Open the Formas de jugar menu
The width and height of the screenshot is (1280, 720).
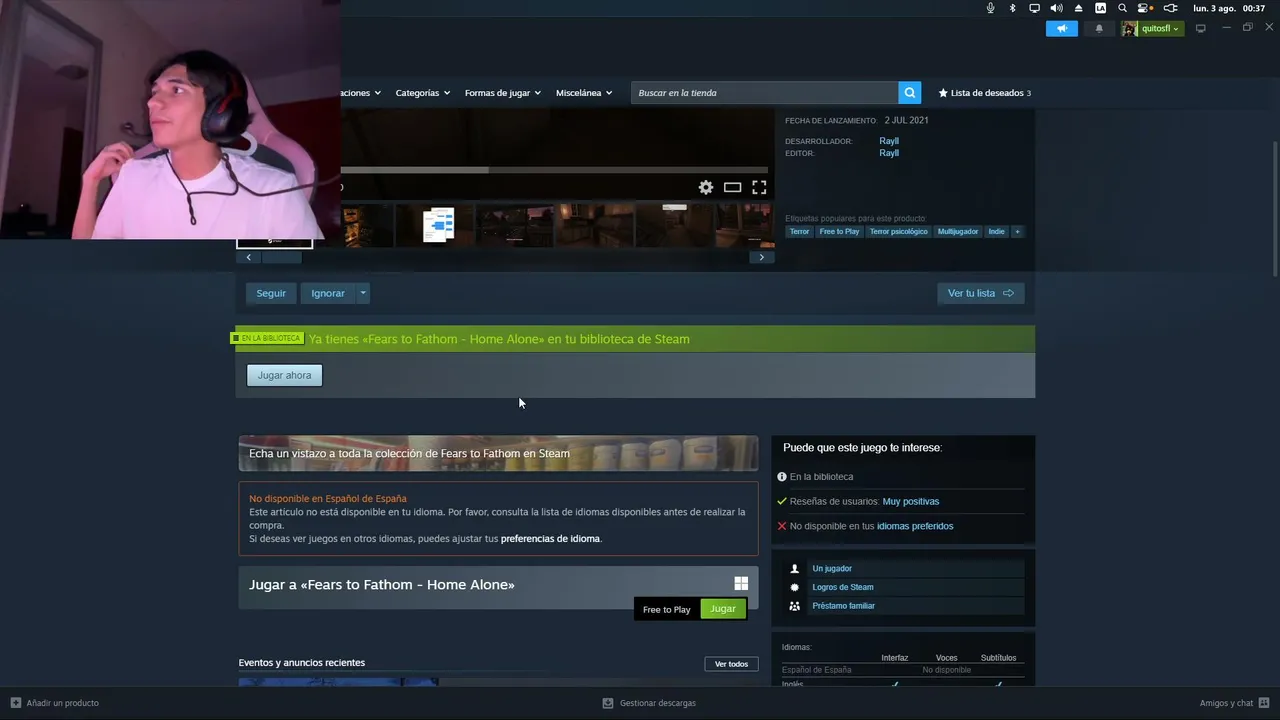(502, 93)
